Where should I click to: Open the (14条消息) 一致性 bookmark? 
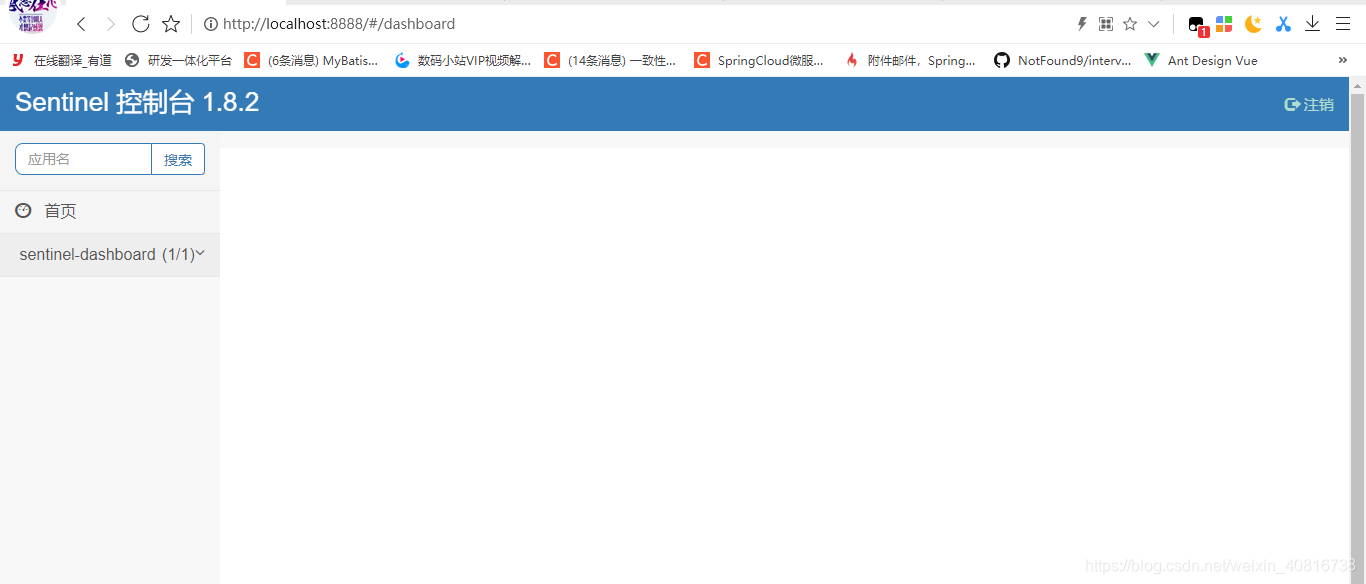(610, 60)
